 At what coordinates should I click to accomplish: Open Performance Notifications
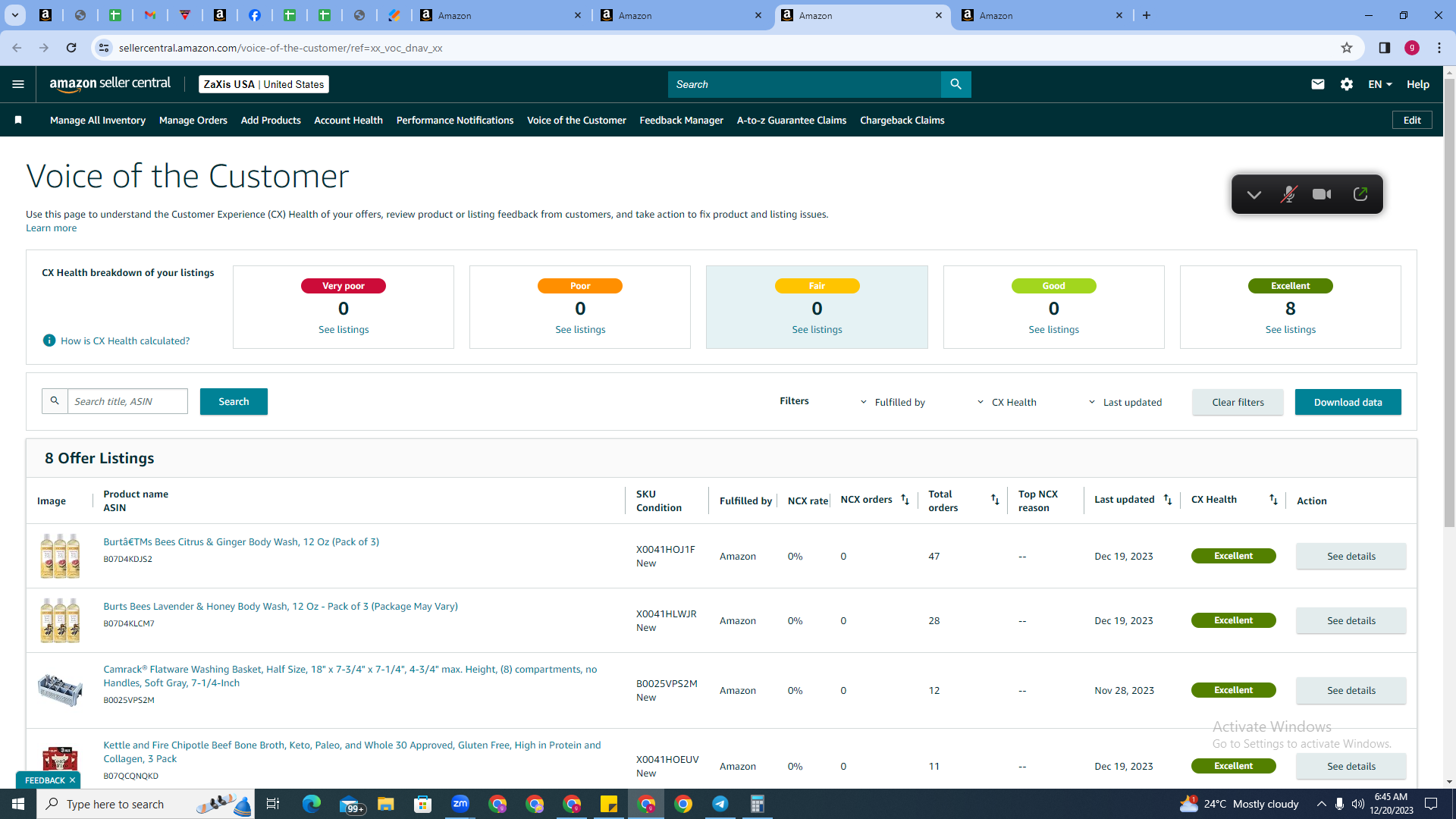coord(455,120)
